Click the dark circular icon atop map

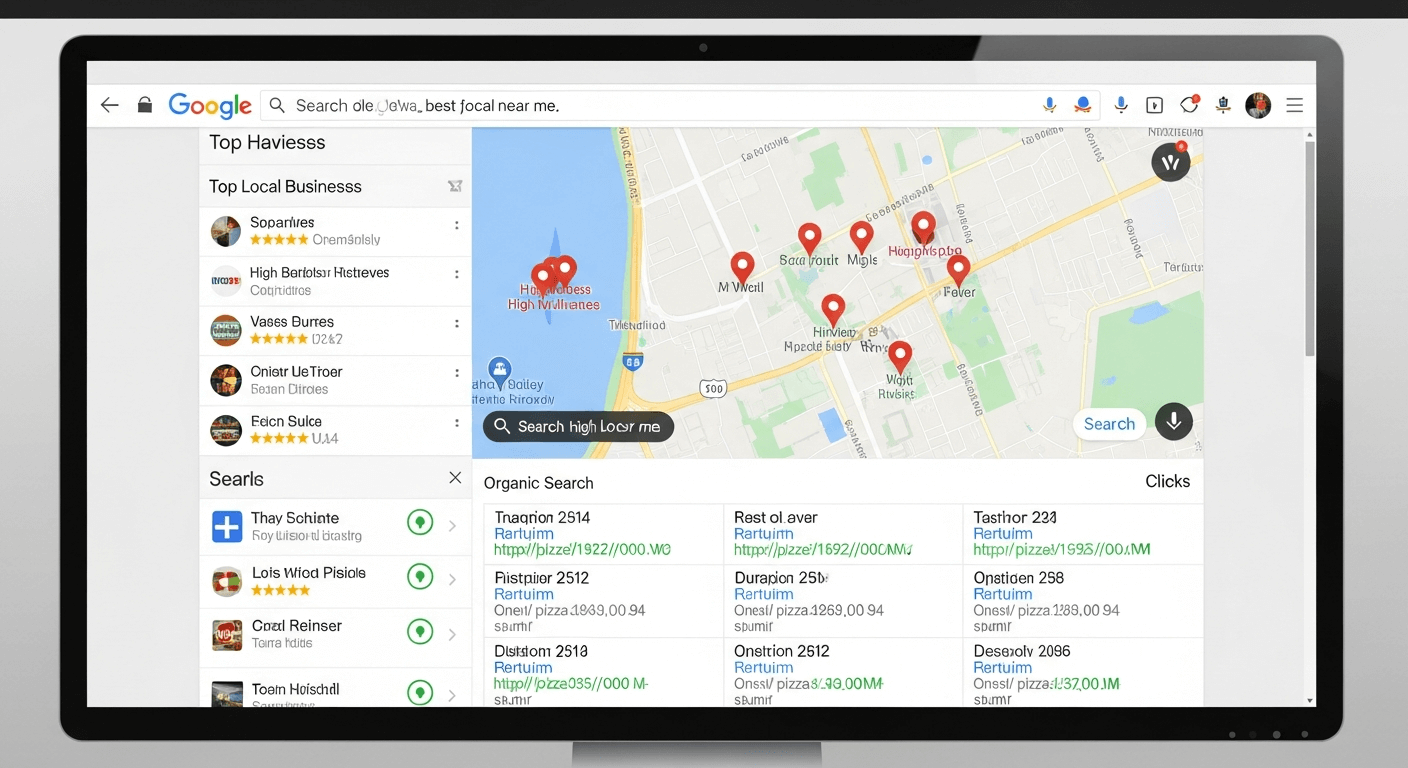tap(1171, 162)
